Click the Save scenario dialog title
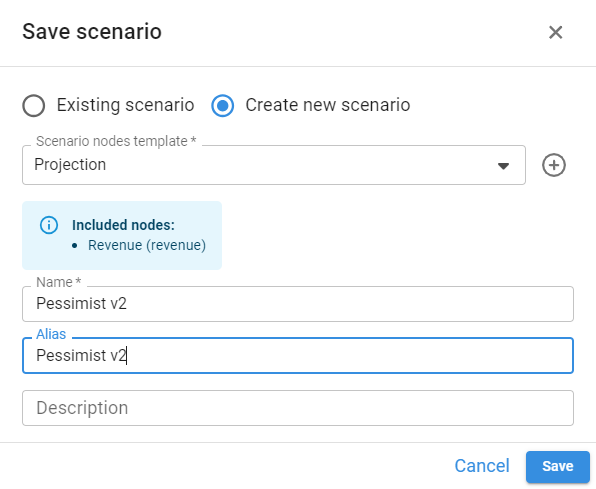The image size is (596, 489). [x=92, y=32]
